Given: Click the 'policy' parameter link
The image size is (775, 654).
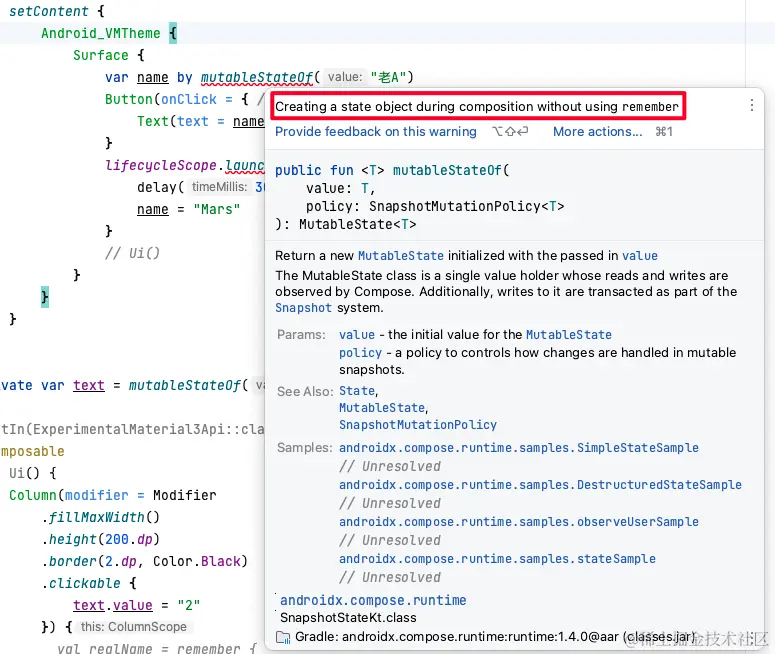Looking at the screenshot, I should pos(360,352).
